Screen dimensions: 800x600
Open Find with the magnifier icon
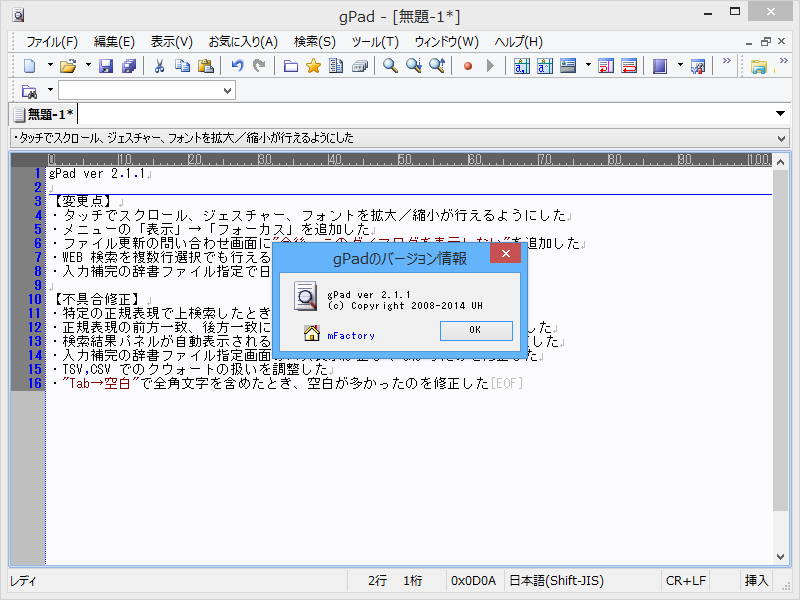click(x=390, y=66)
